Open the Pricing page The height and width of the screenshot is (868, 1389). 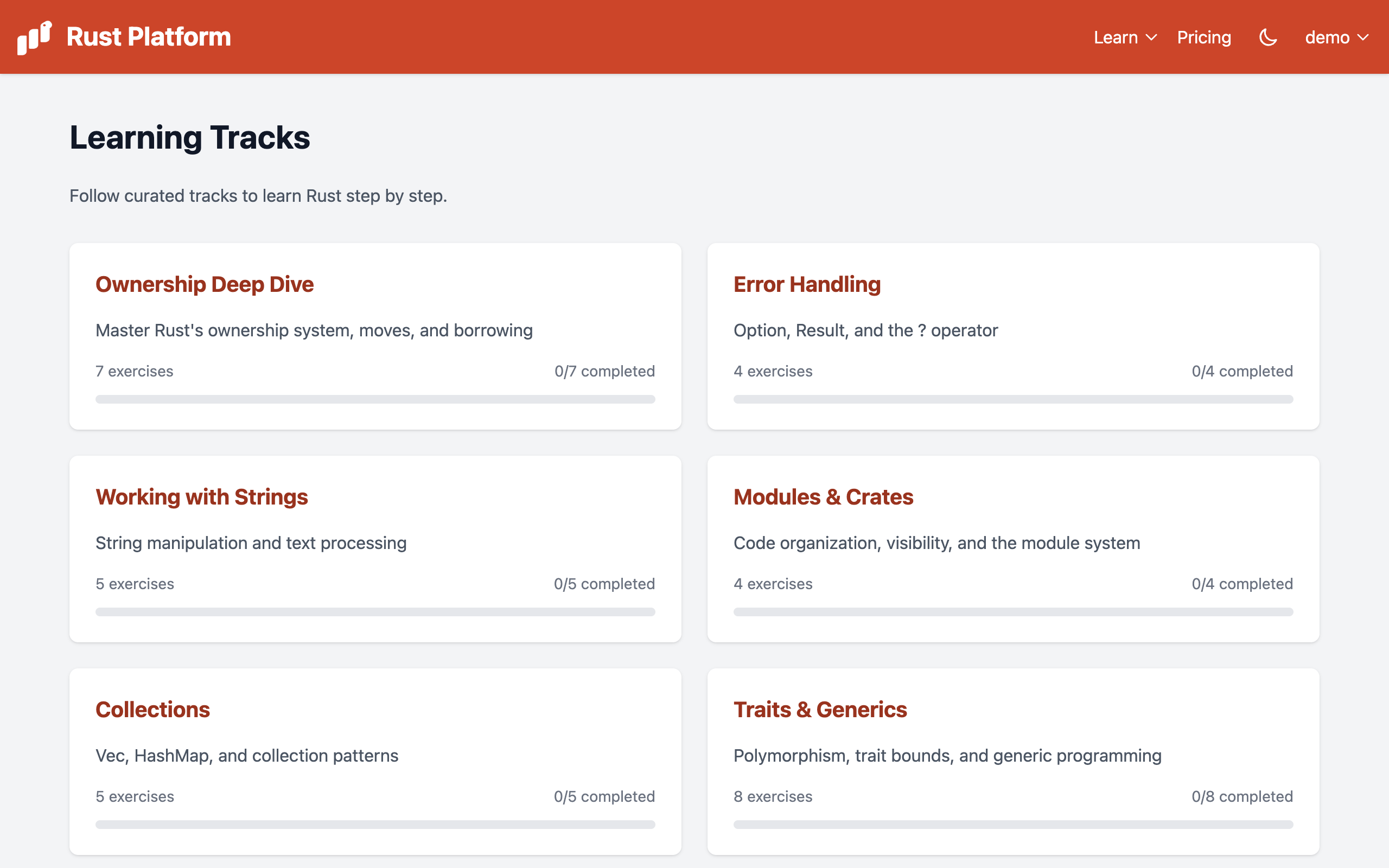tap(1203, 37)
